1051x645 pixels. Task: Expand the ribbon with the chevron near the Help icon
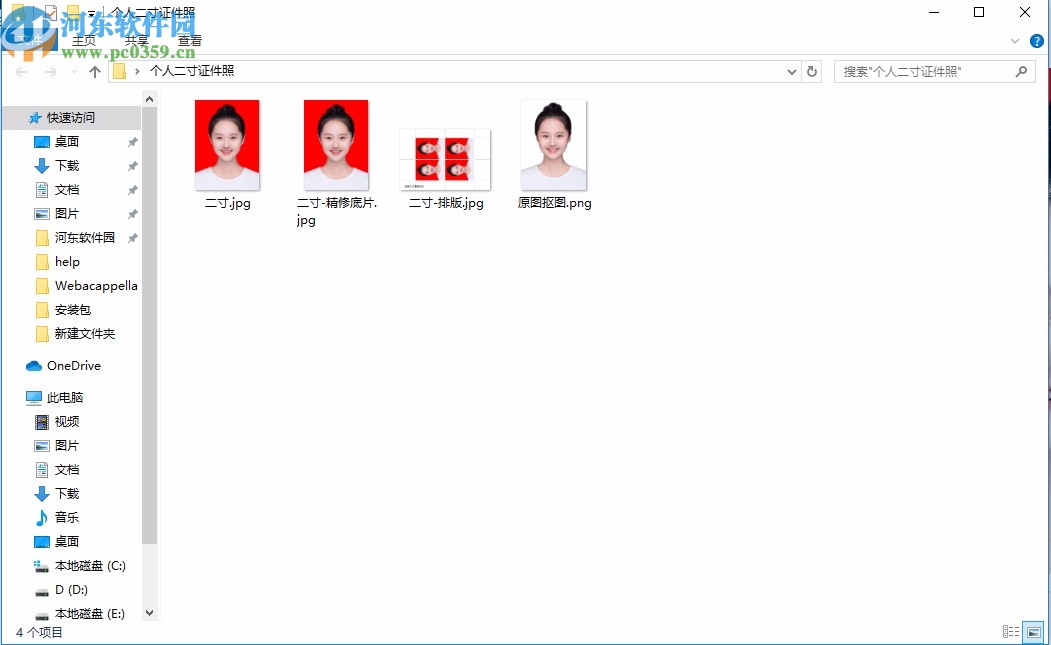(1015, 41)
